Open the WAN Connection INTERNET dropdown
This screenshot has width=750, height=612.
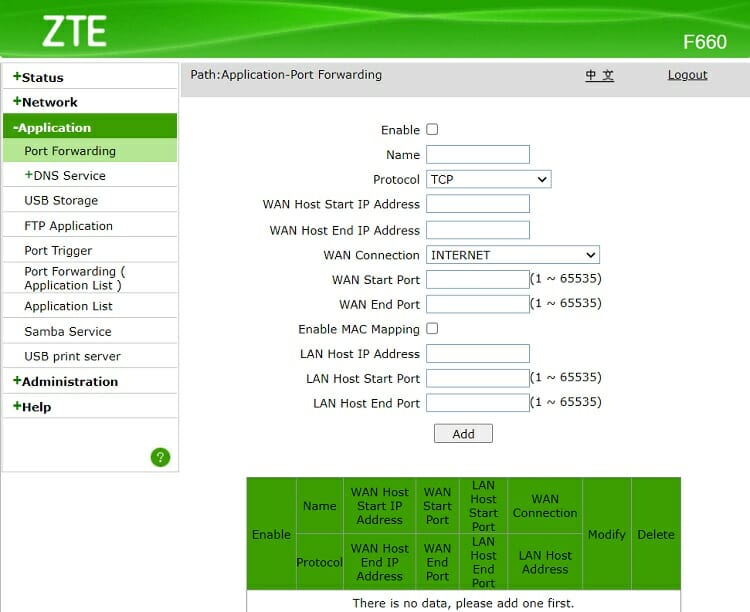pyautogui.click(x=512, y=255)
